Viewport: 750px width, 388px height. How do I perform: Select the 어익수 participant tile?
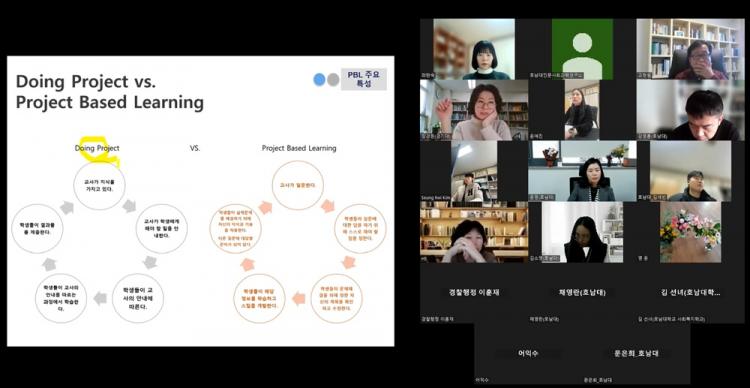pos(528,354)
